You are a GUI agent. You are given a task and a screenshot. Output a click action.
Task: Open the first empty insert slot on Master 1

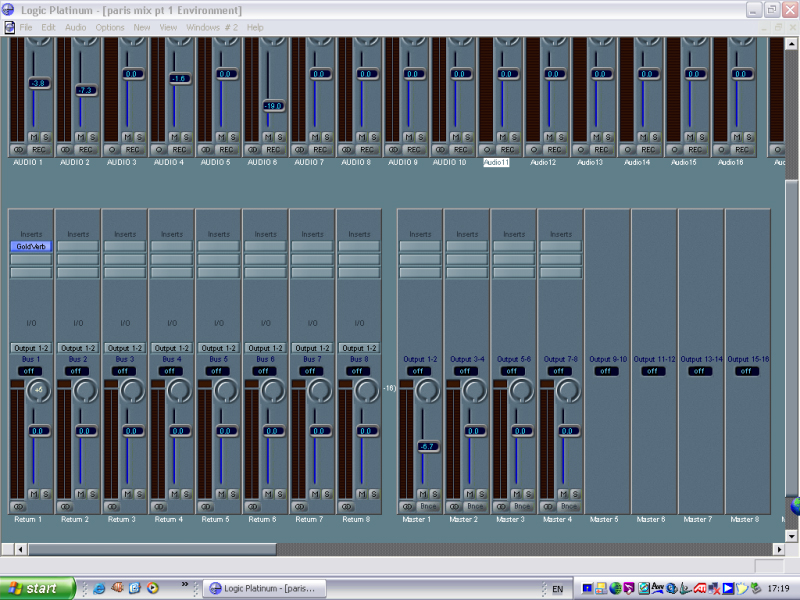coord(420,246)
